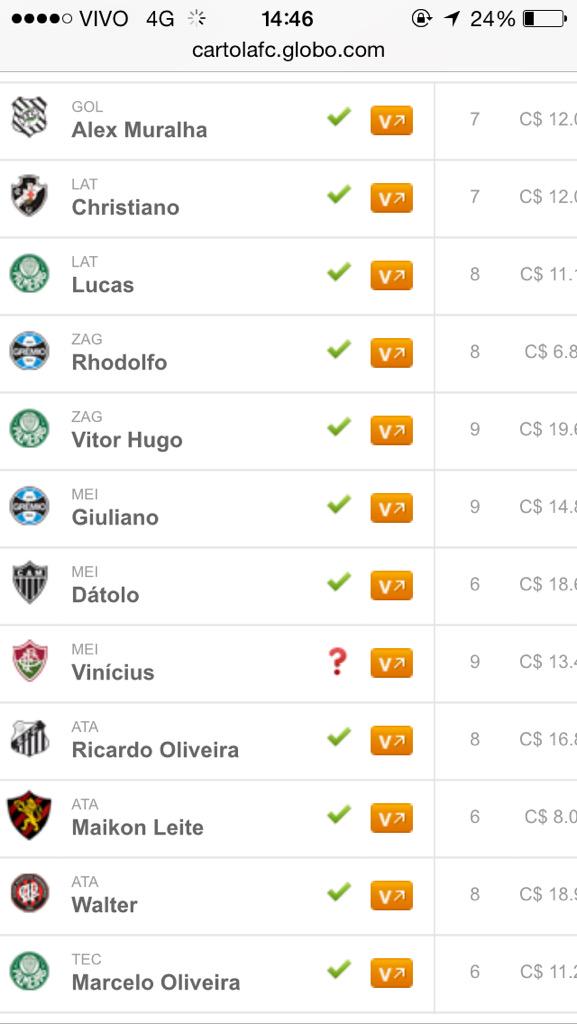Viewport: 577px width, 1024px height.
Task: Tap the green check status for Giuliano
Action: (339, 504)
